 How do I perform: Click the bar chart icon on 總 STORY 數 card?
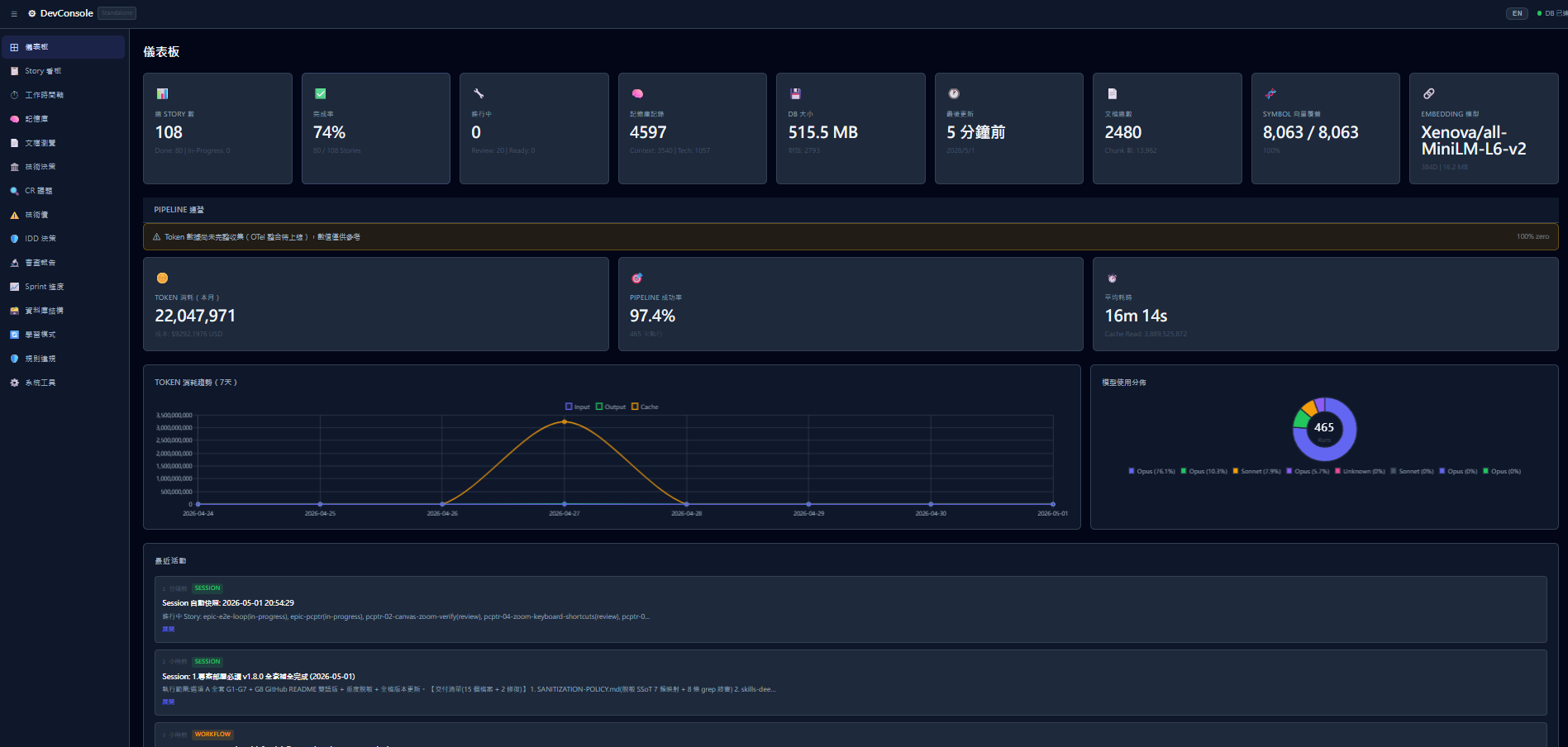162,93
